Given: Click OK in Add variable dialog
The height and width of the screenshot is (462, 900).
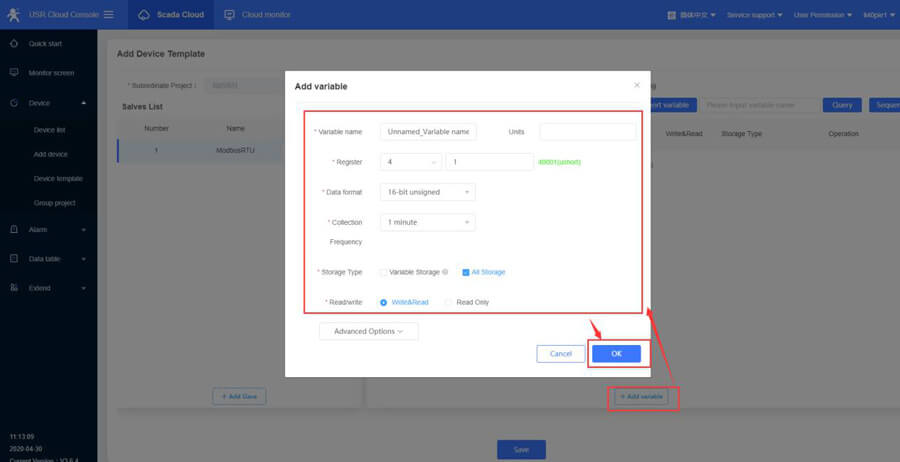Looking at the screenshot, I should 616,354.
